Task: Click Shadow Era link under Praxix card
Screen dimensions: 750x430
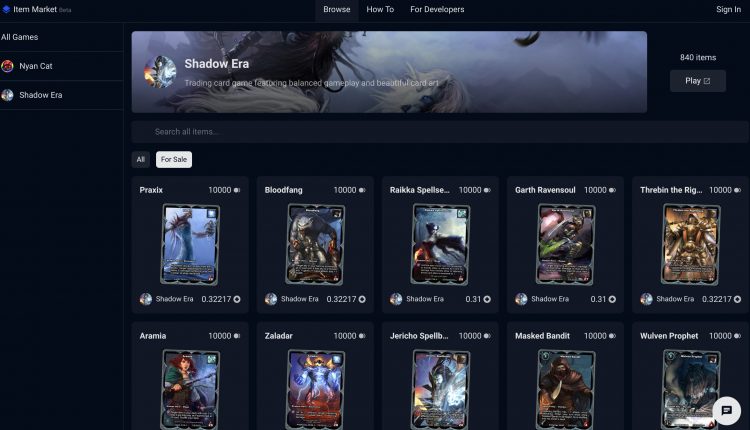Action: 175,299
